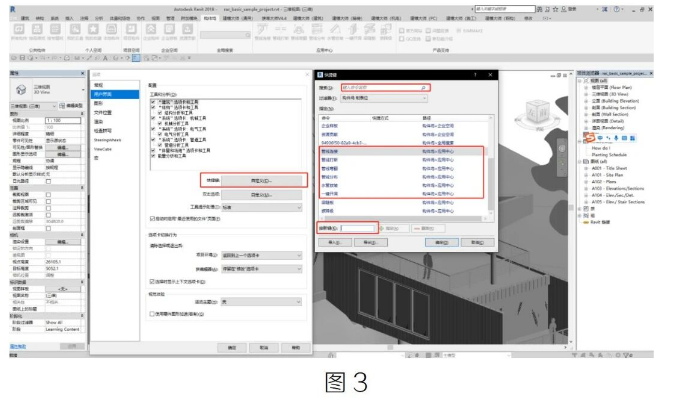The image size is (695, 413).
Task: Open the 族编辑器 tab behavior dropdown
Action: (262, 269)
